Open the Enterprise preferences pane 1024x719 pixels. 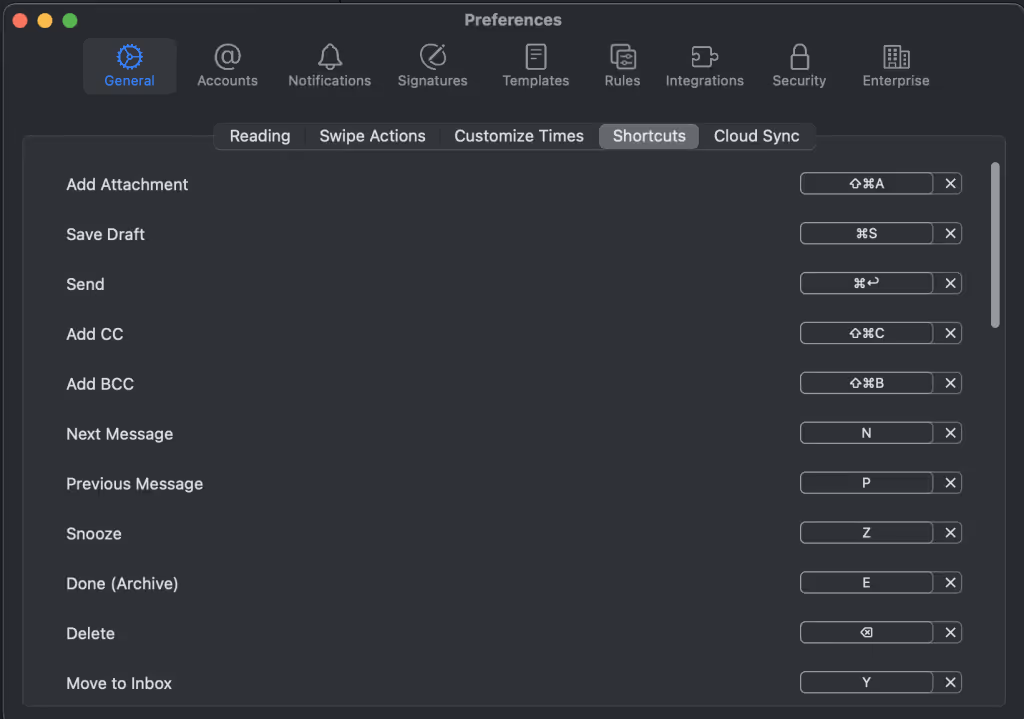[x=896, y=66]
